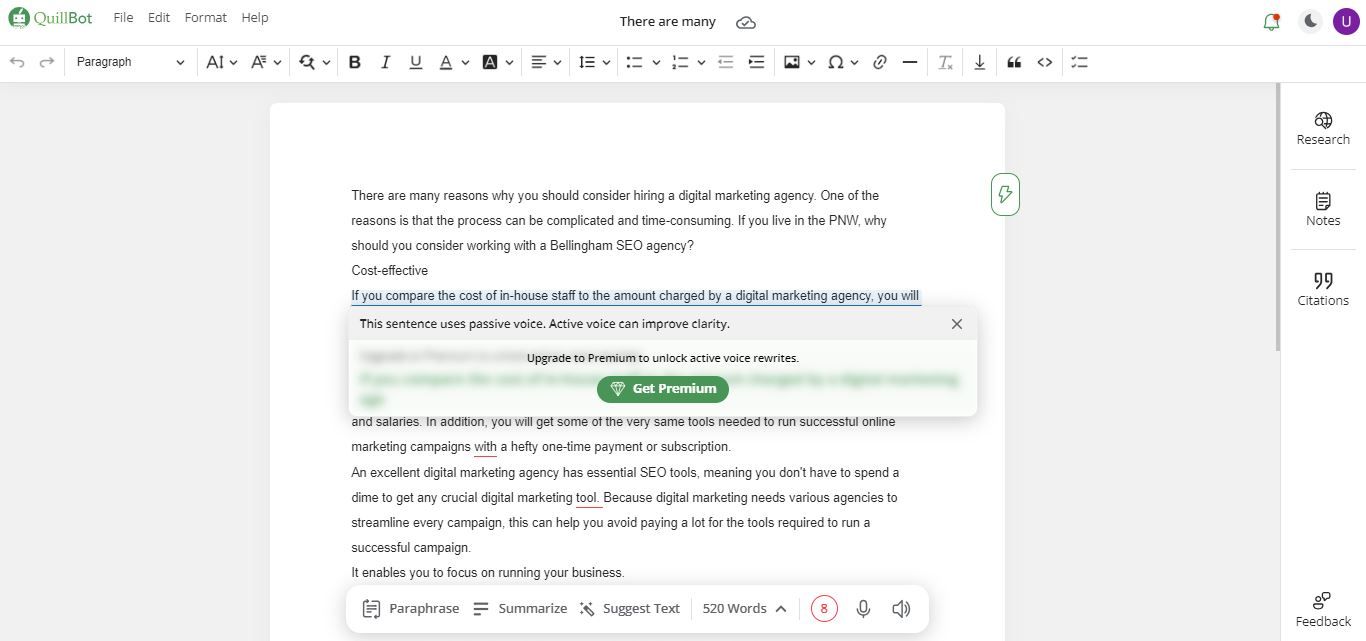The height and width of the screenshot is (641, 1366).
Task: Insert a code block
Action: point(1045,62)
